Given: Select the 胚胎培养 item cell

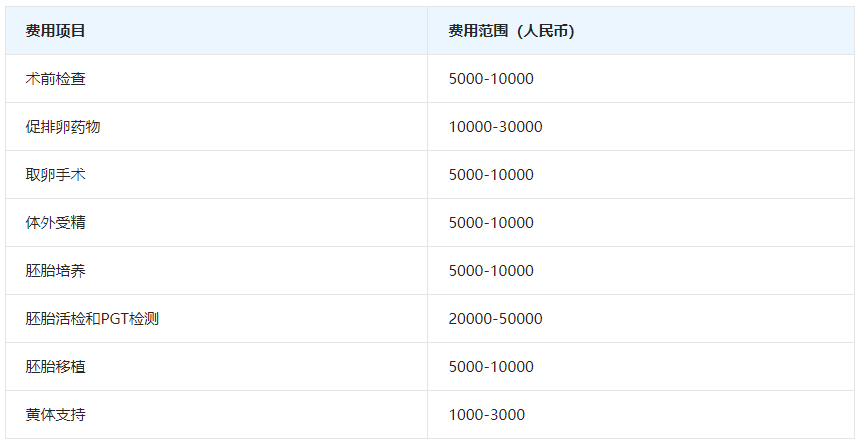Looking at the screenshot, I should click(56, 271).
